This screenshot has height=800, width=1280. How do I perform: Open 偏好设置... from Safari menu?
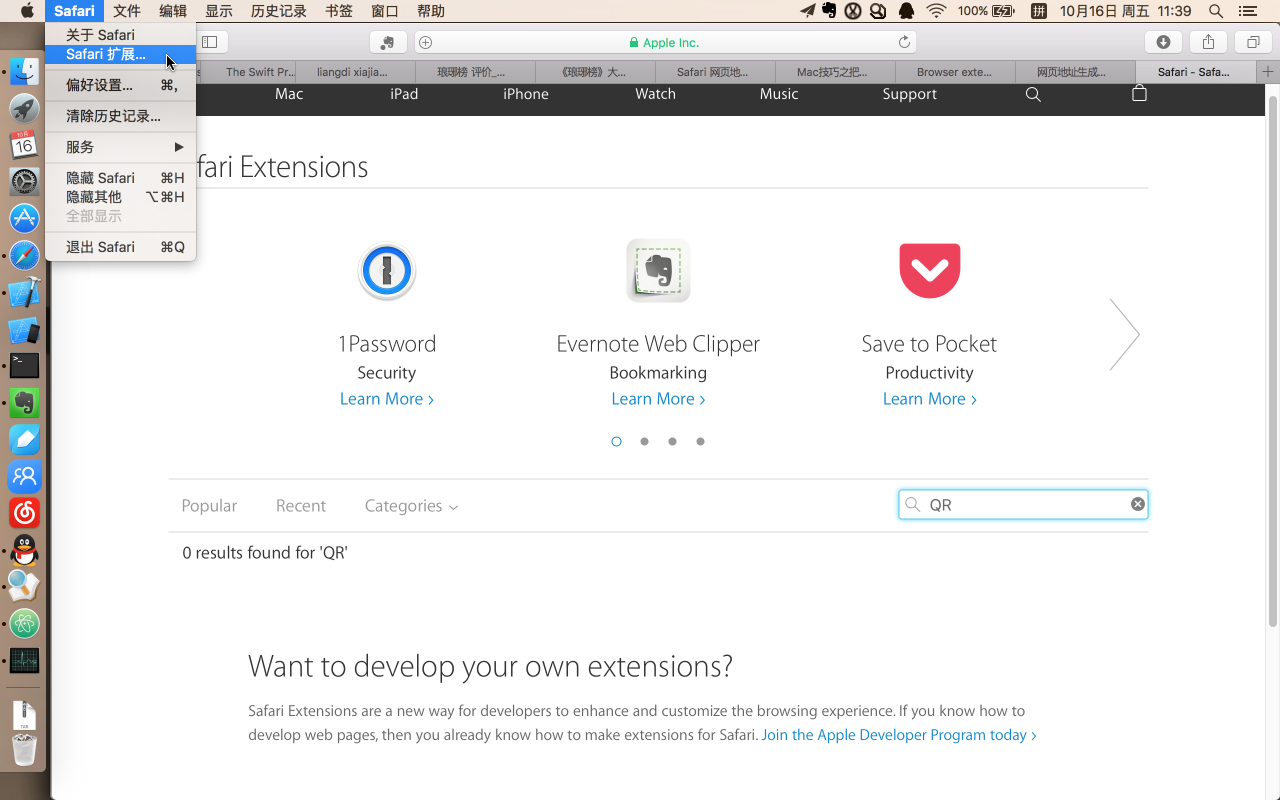click(120, 85)
